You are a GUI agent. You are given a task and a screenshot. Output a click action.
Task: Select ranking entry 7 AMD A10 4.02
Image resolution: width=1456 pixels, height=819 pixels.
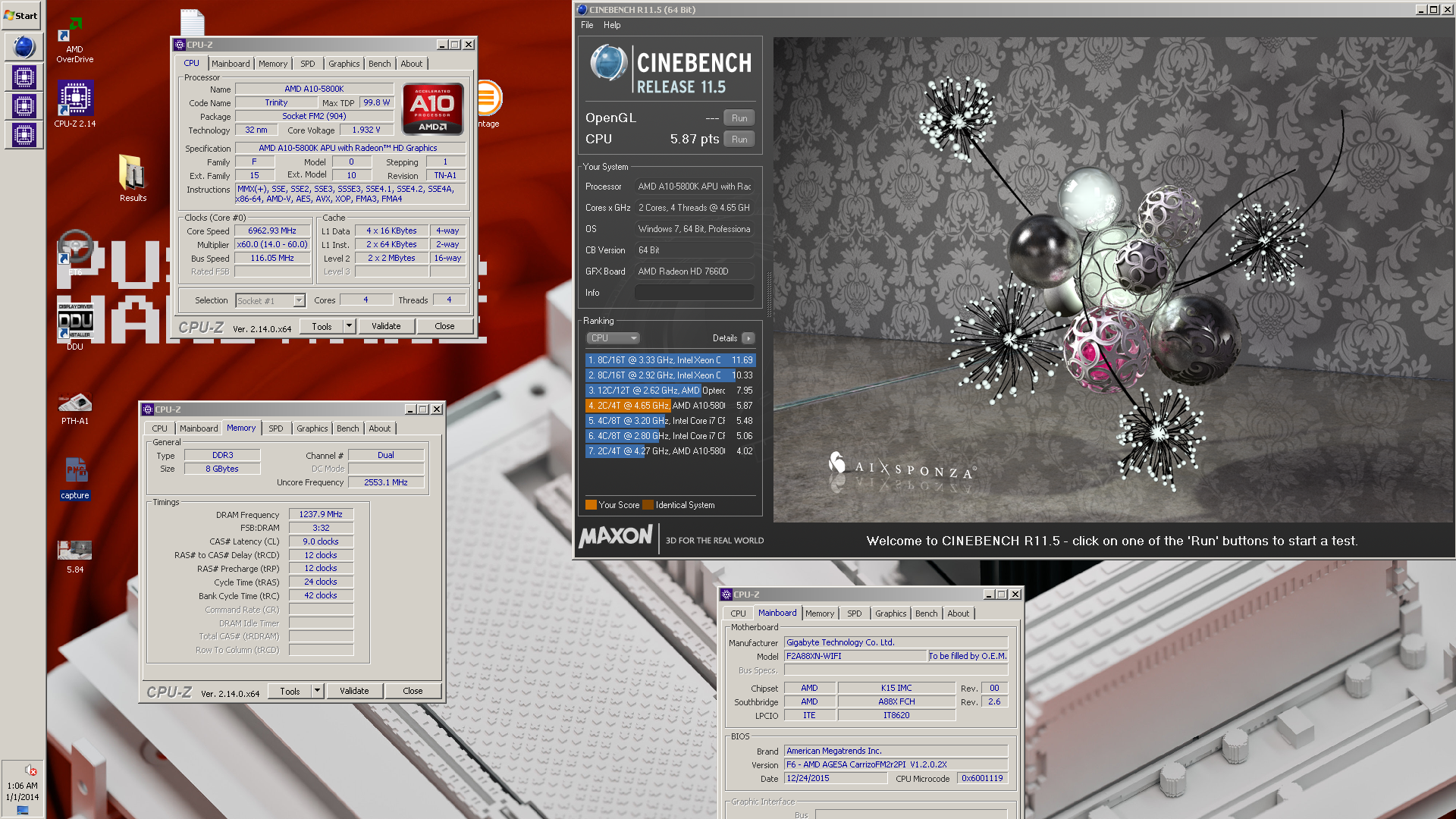670,451
